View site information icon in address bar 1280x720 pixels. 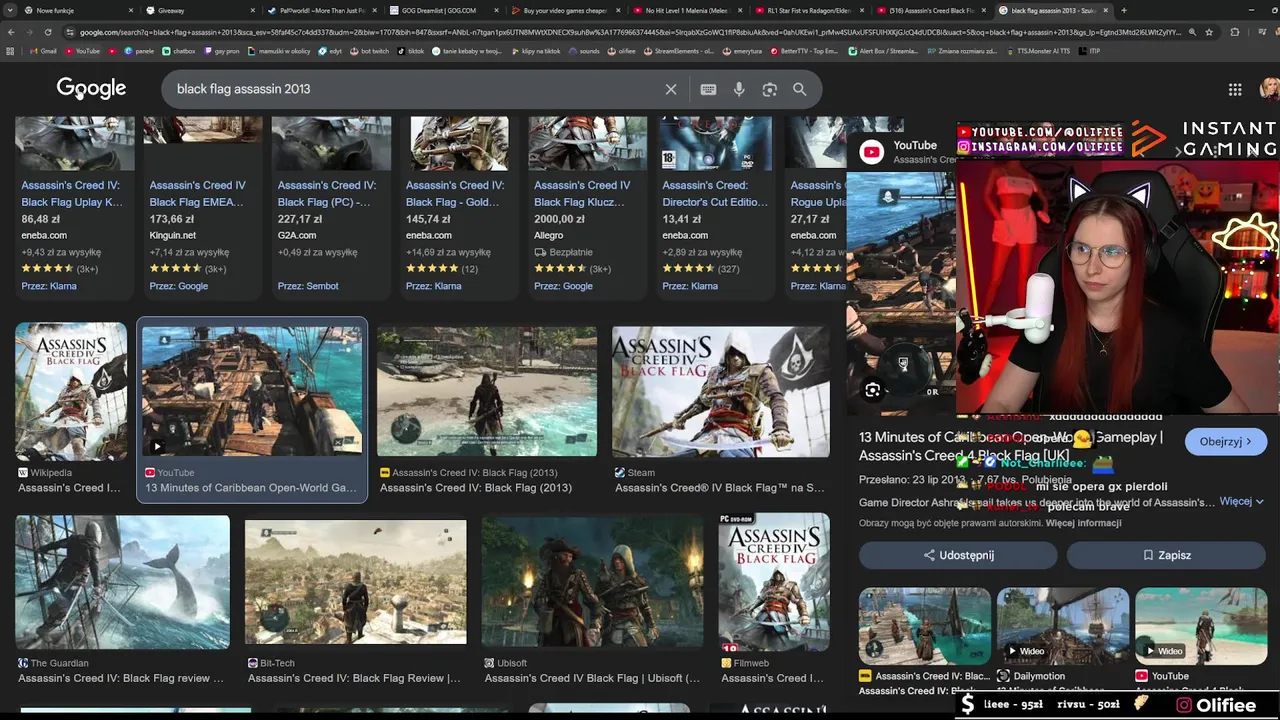coord(70,32)
